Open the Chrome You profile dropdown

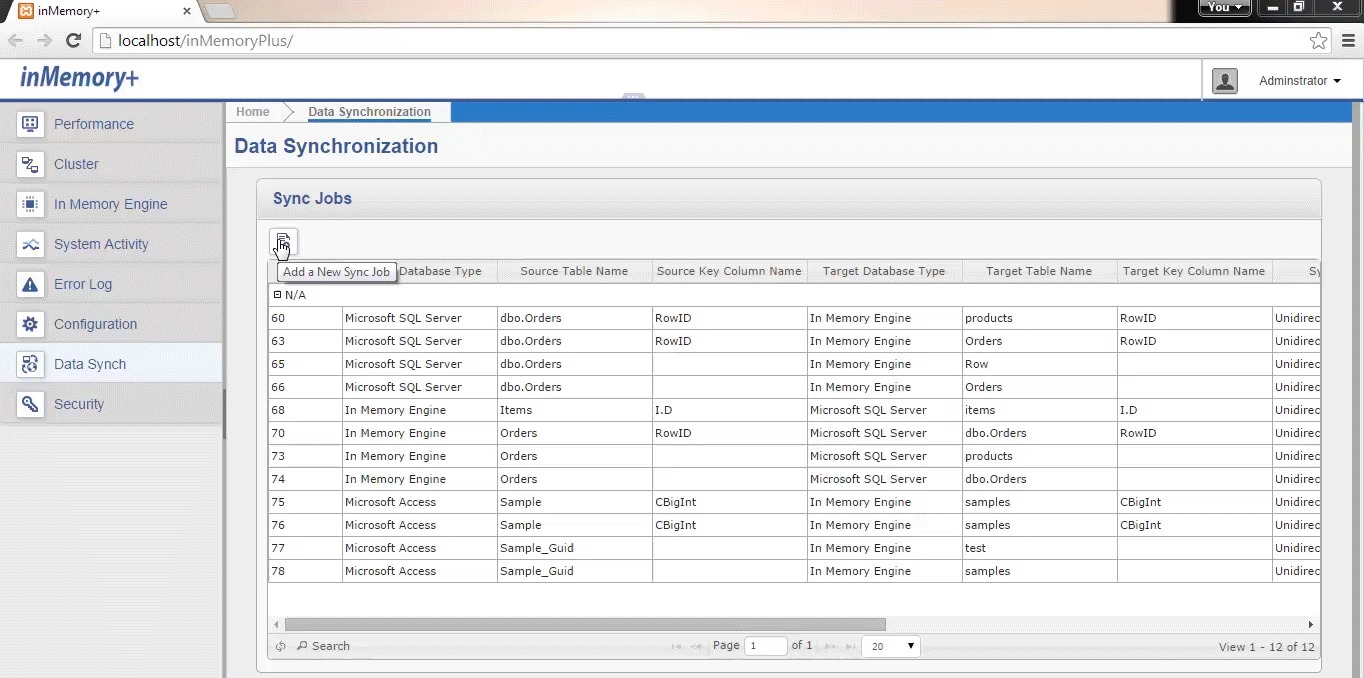1225,7
